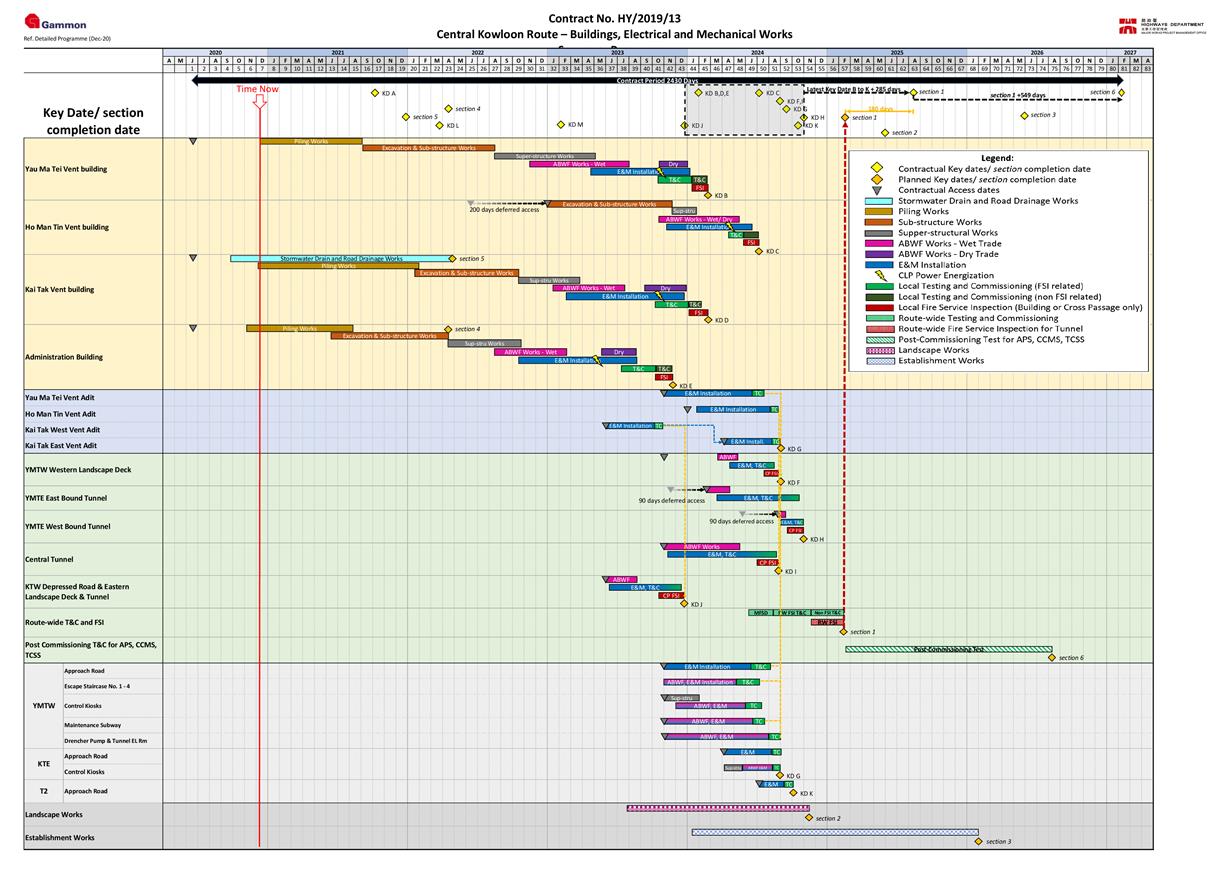Click the 2025 year header in timeline

tap(896, 52)
